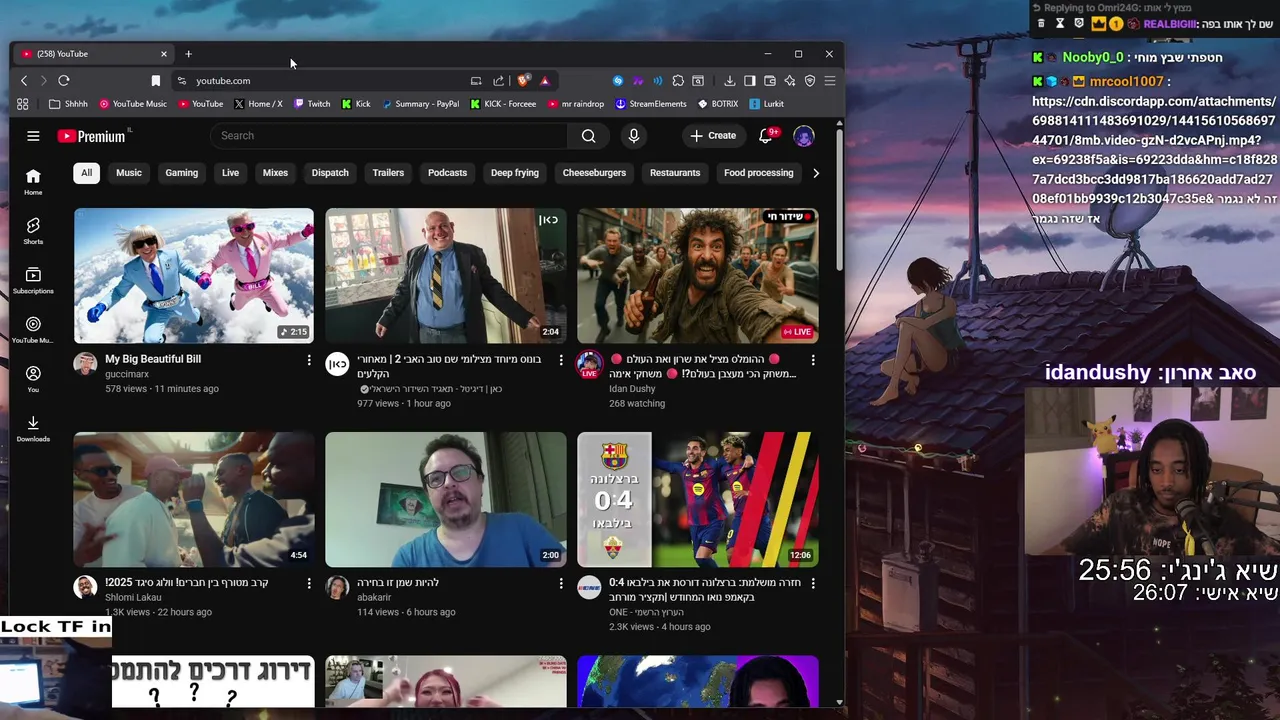Open the Summary - PayPal bookmark
1280x720 pixels.
pos(420,104)
